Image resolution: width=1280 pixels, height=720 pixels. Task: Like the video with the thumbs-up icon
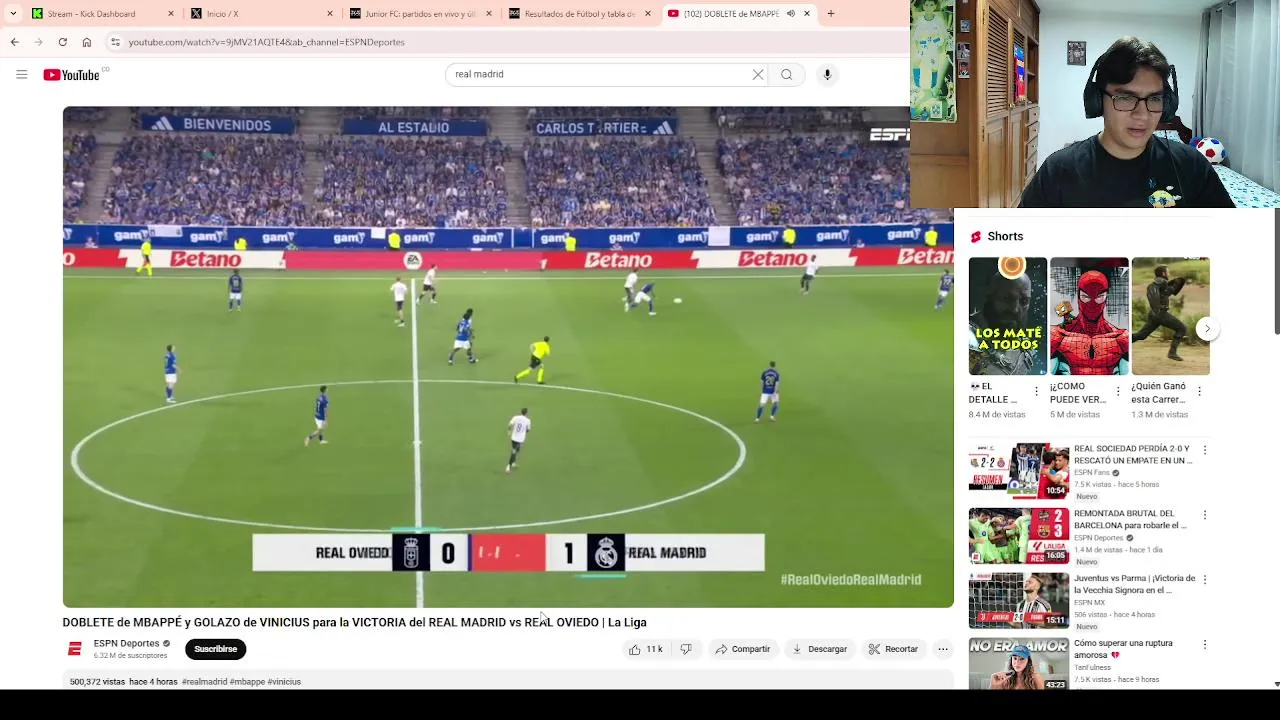tap(634, 649)
